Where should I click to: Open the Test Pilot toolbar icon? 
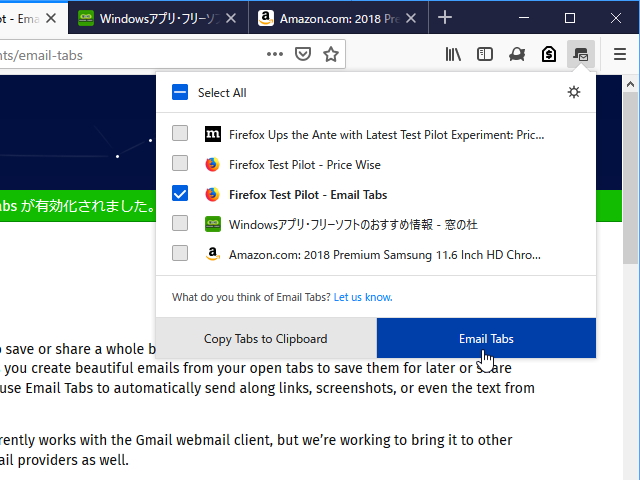tap(517, 54)
